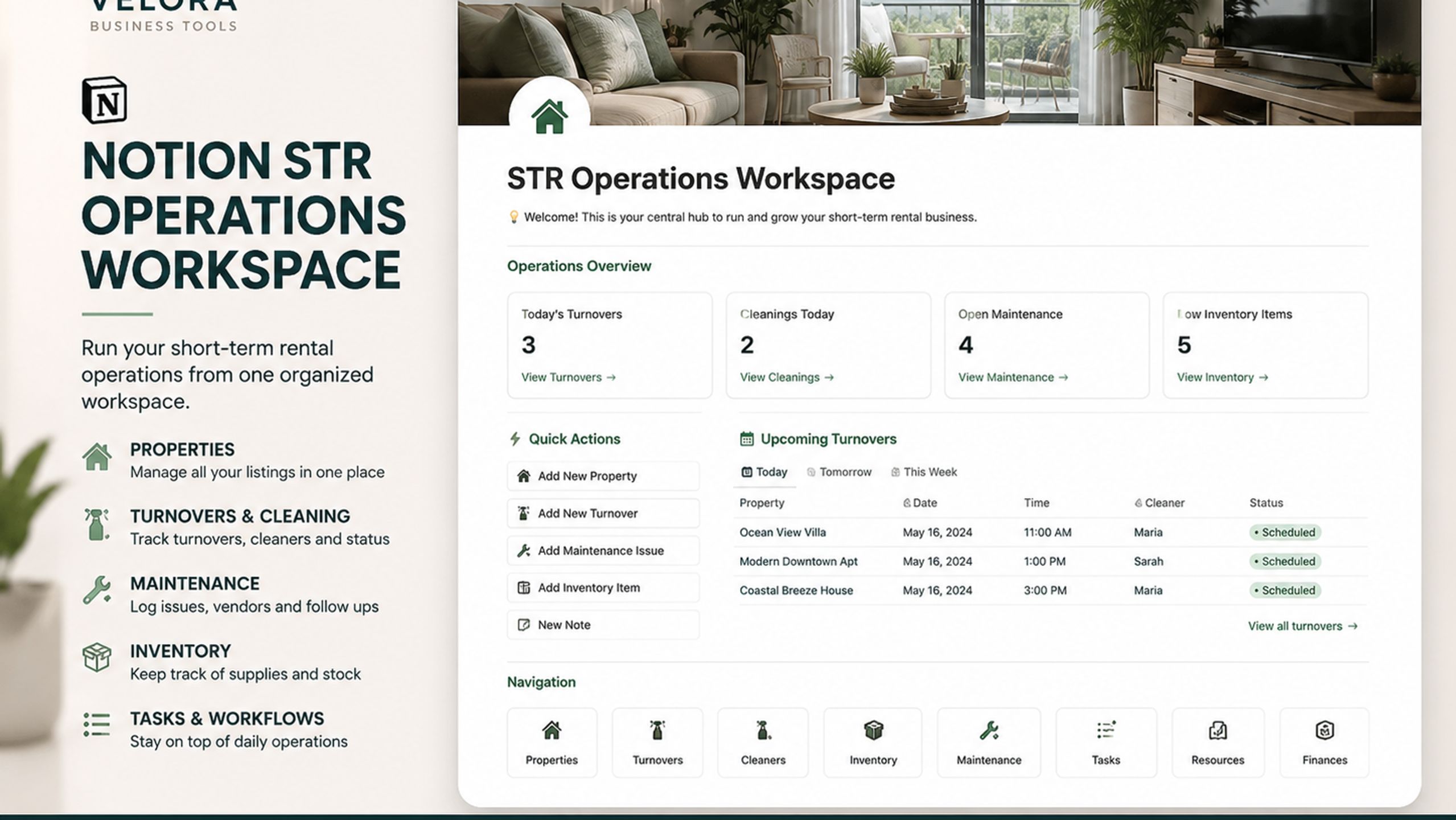Click the Scheduled status for Modern Downtown Apt
Screen dimensions: 1456x820
pos(1285,561)
